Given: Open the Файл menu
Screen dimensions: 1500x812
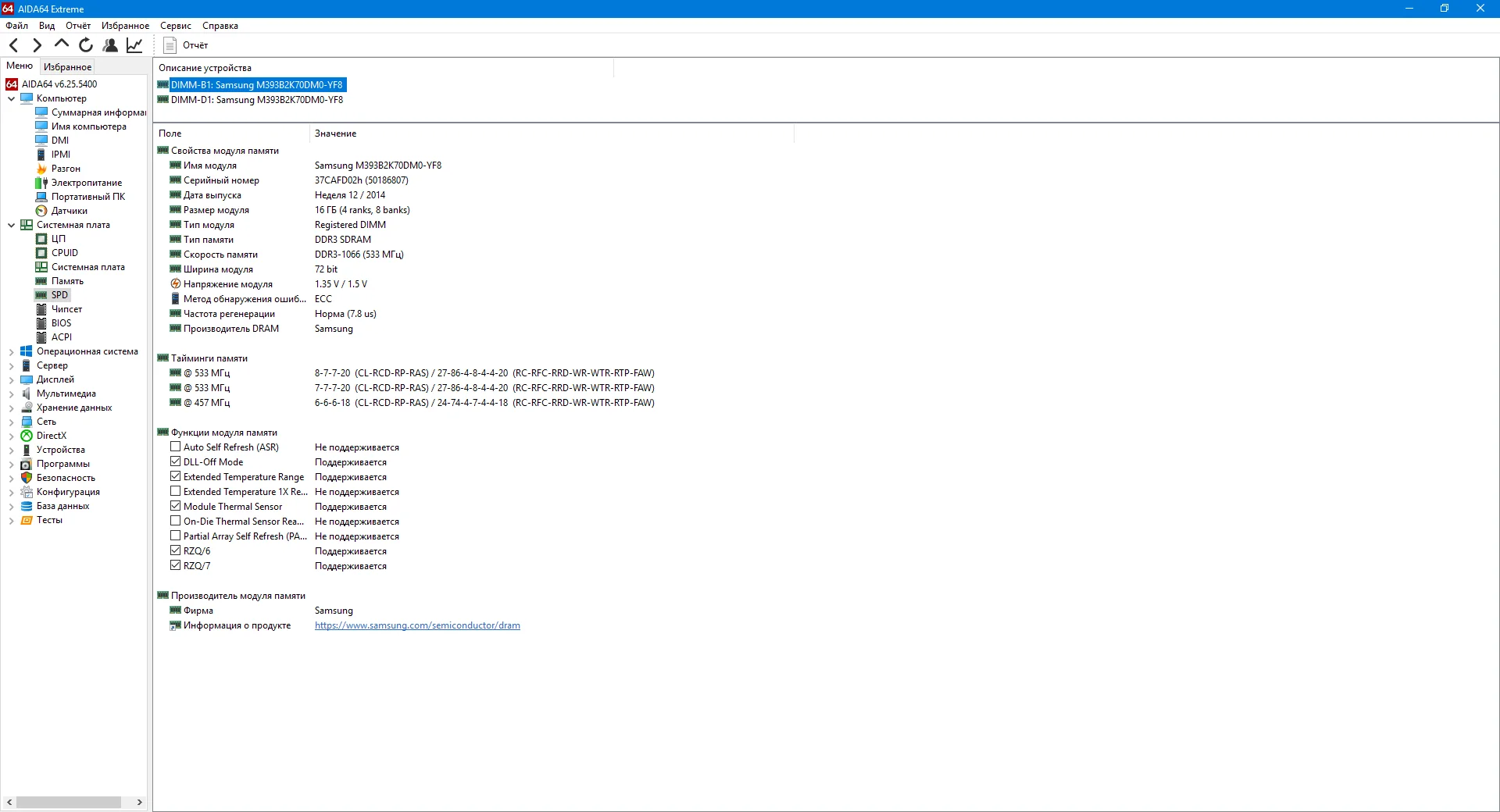Looking at the screenshot, I should (16, 26).
